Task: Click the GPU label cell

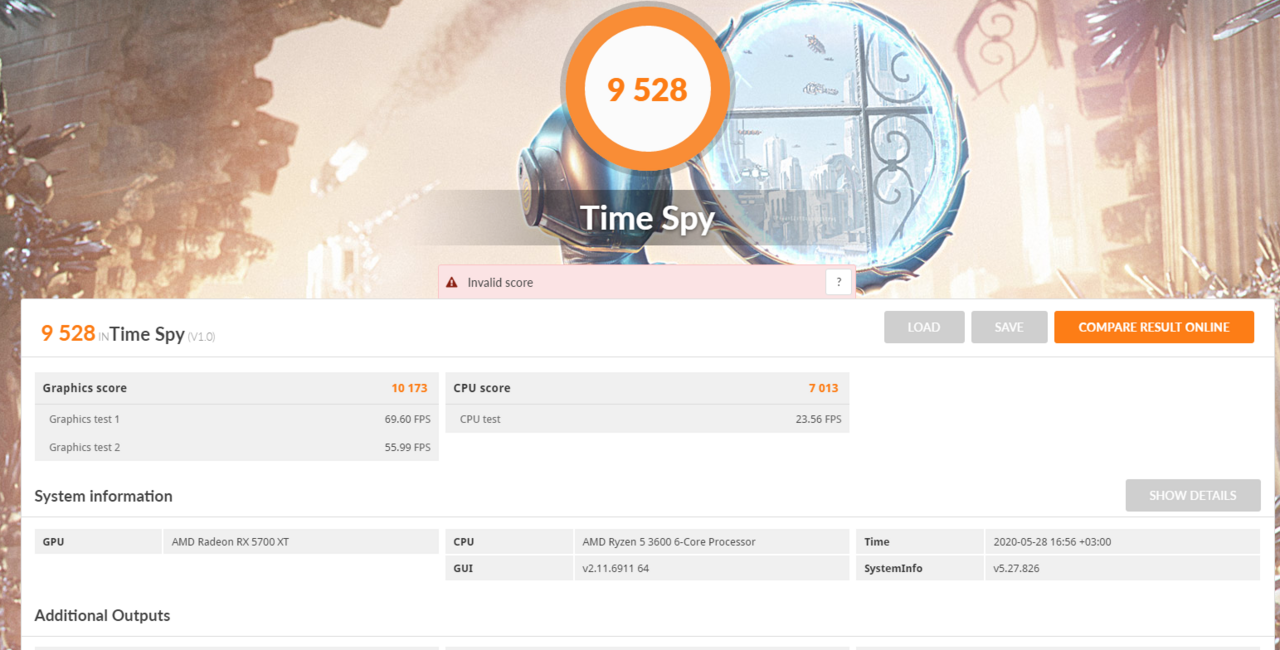Action: tap(98, 542)
